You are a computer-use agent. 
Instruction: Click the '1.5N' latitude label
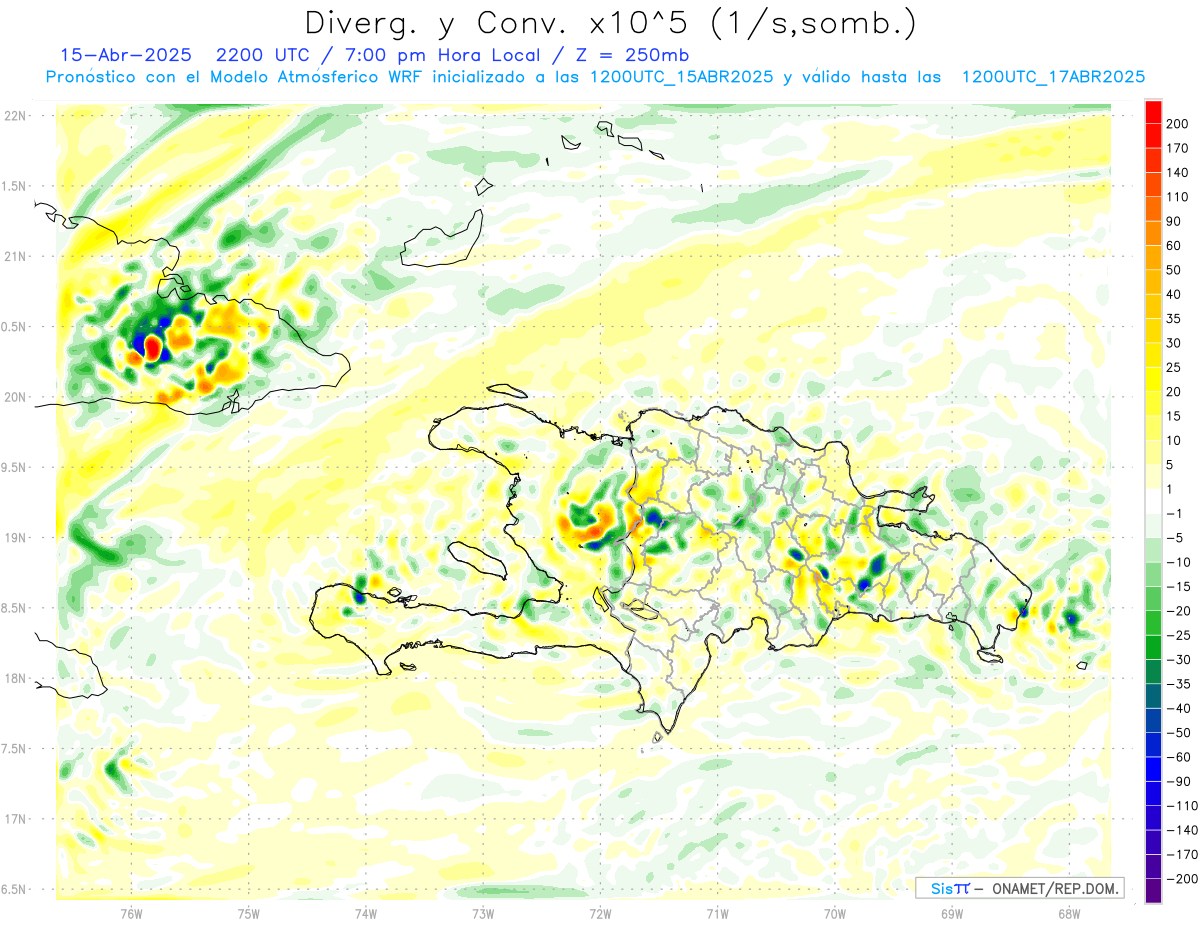15,186
